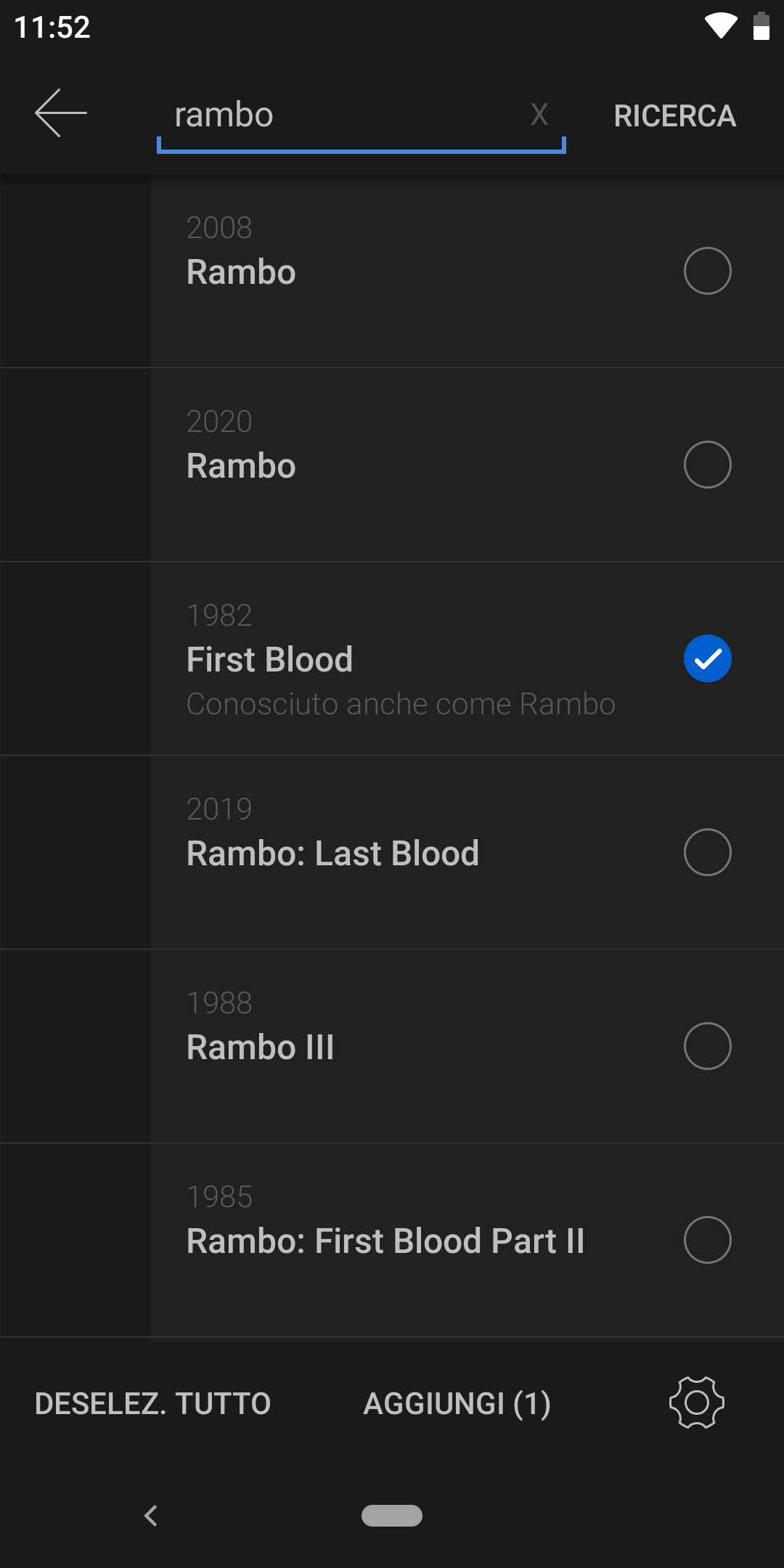The width and height of the screenshot is (784, 1568).
Task: Tap DESELEZ. TUTTO to deselect all
Action: tap(152, 1403)
